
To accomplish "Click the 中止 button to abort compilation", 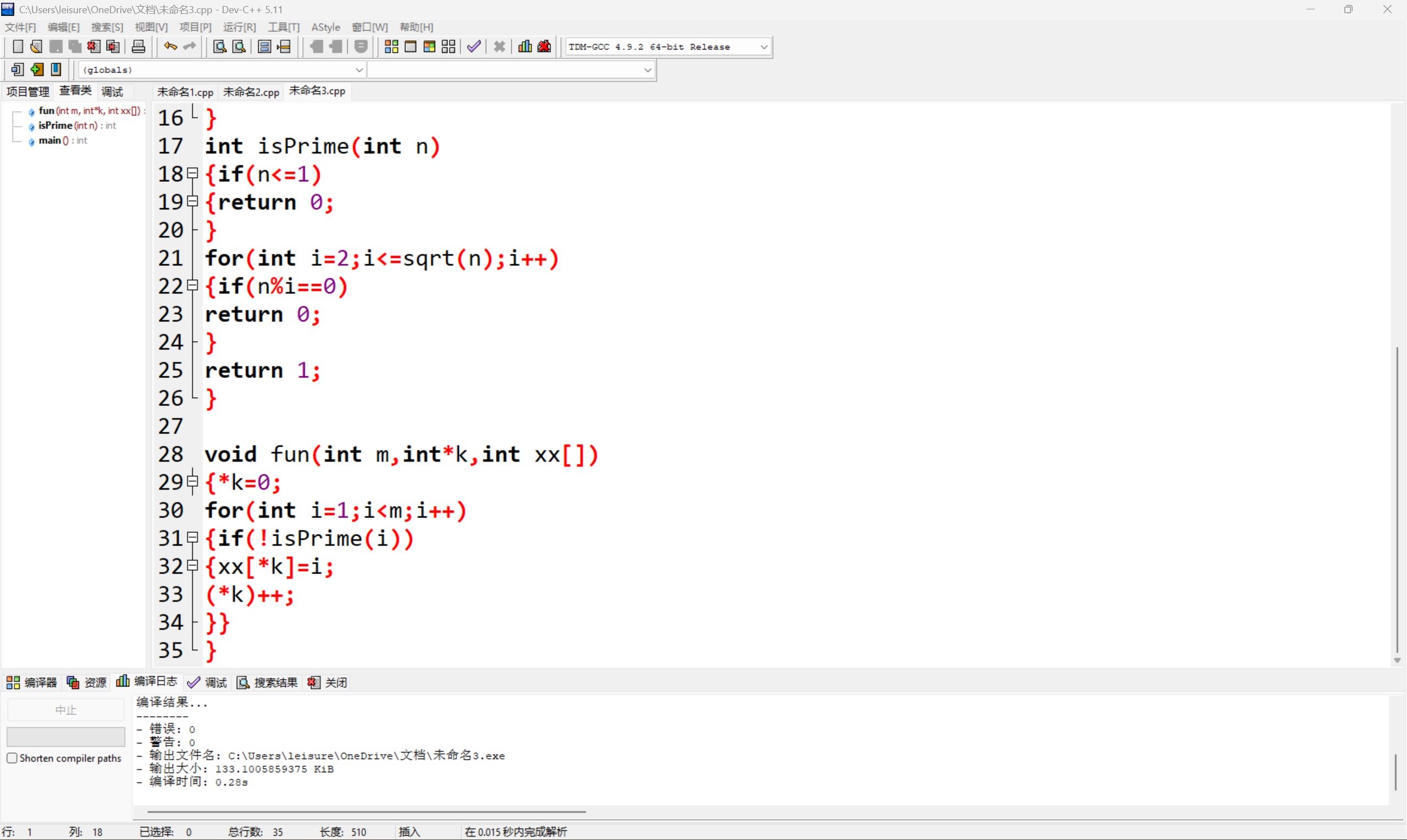I will click(x=66, y=709).
